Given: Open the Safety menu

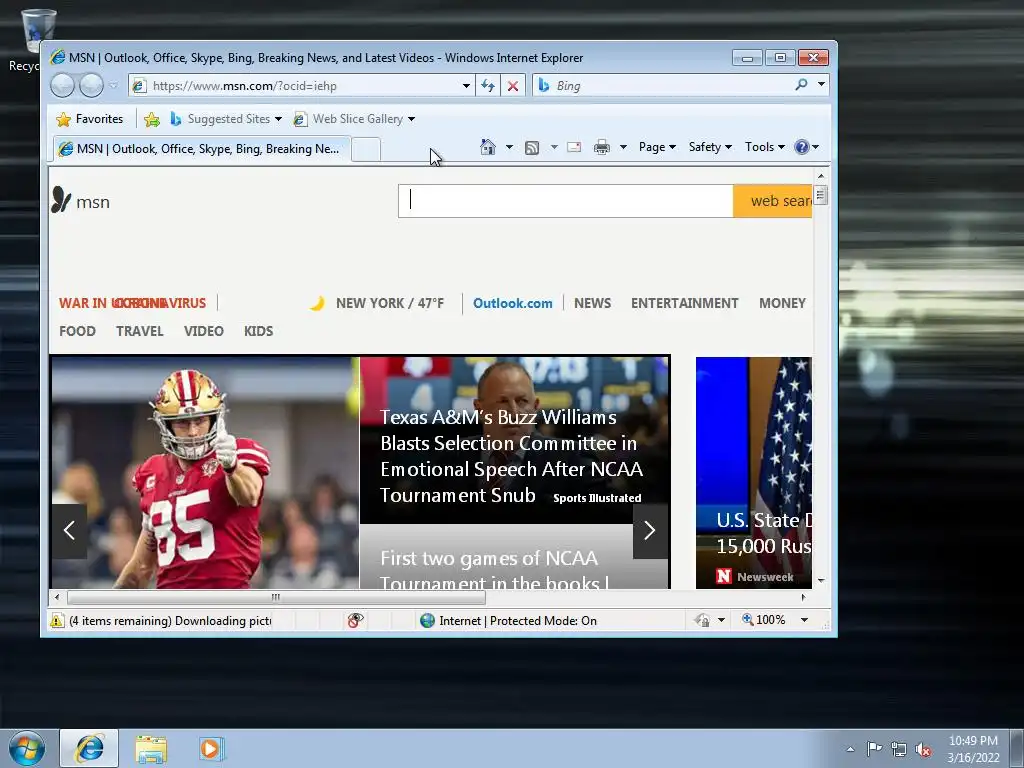Looking at the screenshot, I should [x=710, y=147].
